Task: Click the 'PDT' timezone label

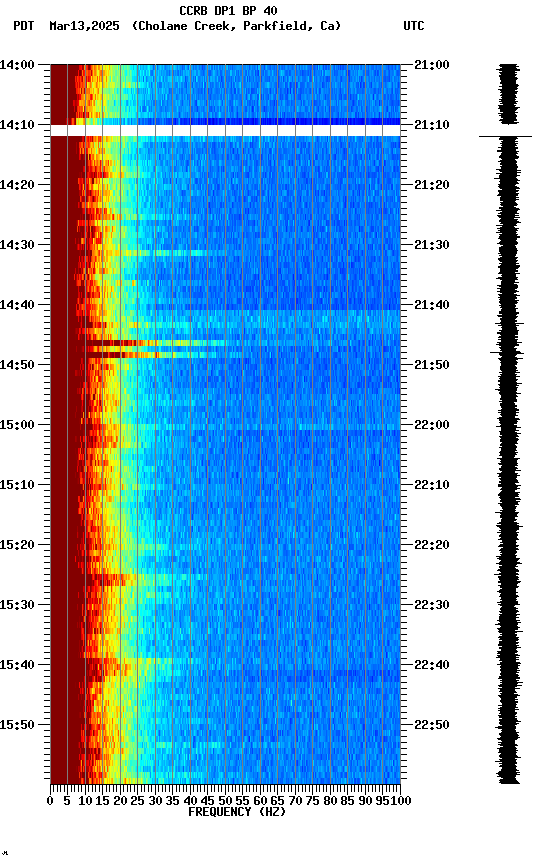Action: pos(24,26)
